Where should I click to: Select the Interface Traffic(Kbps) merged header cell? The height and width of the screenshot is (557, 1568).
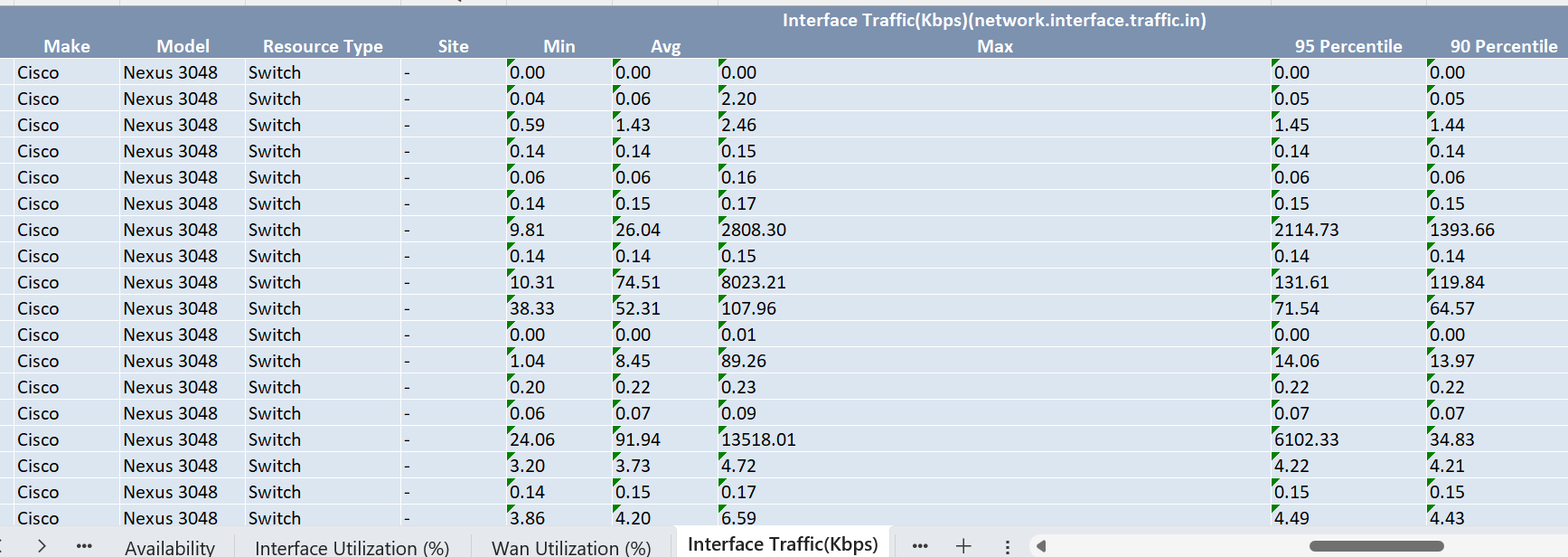tap(994, 20)
